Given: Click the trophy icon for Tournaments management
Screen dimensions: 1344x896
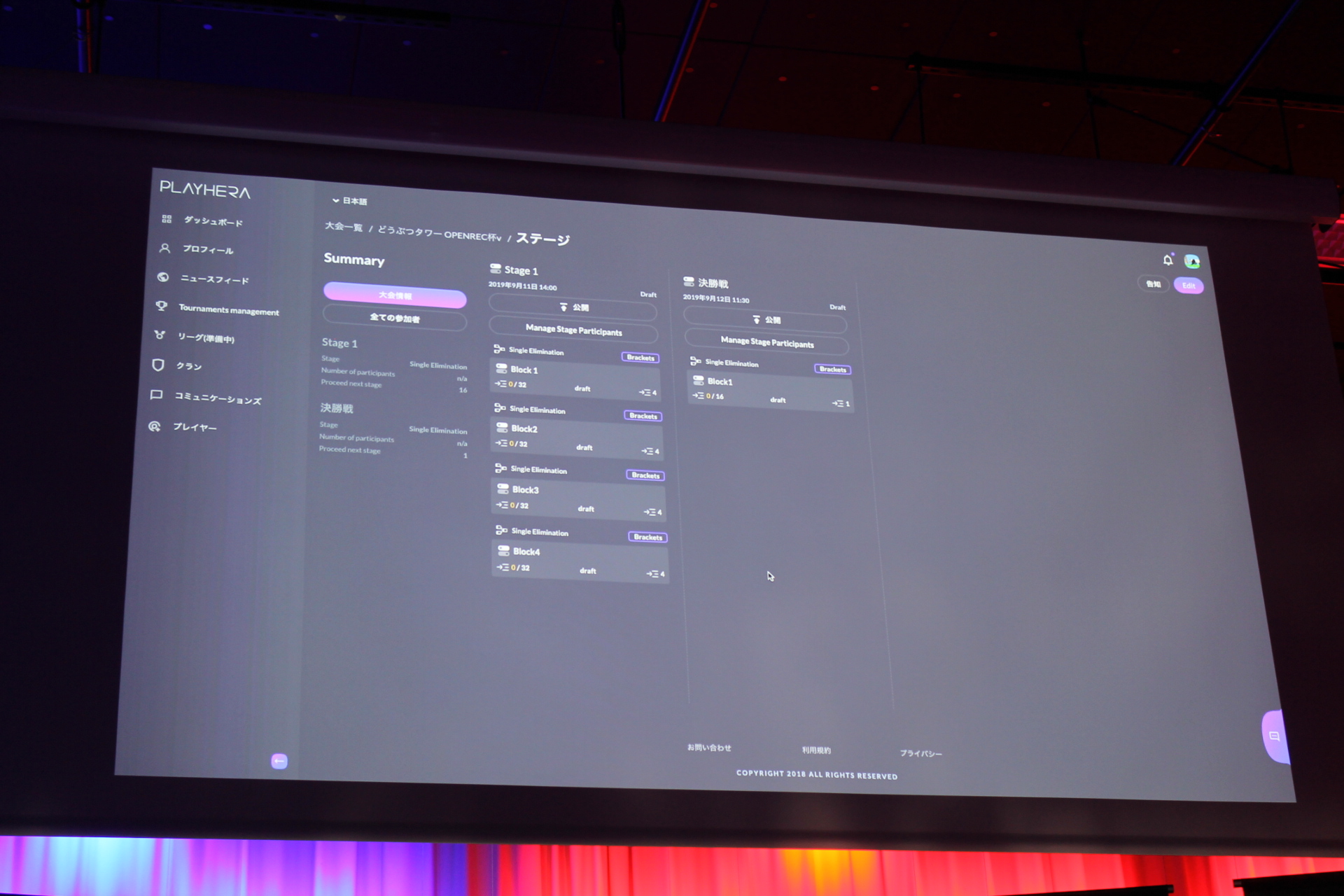Looking at the screenshot, I should (x=162, y=306).
